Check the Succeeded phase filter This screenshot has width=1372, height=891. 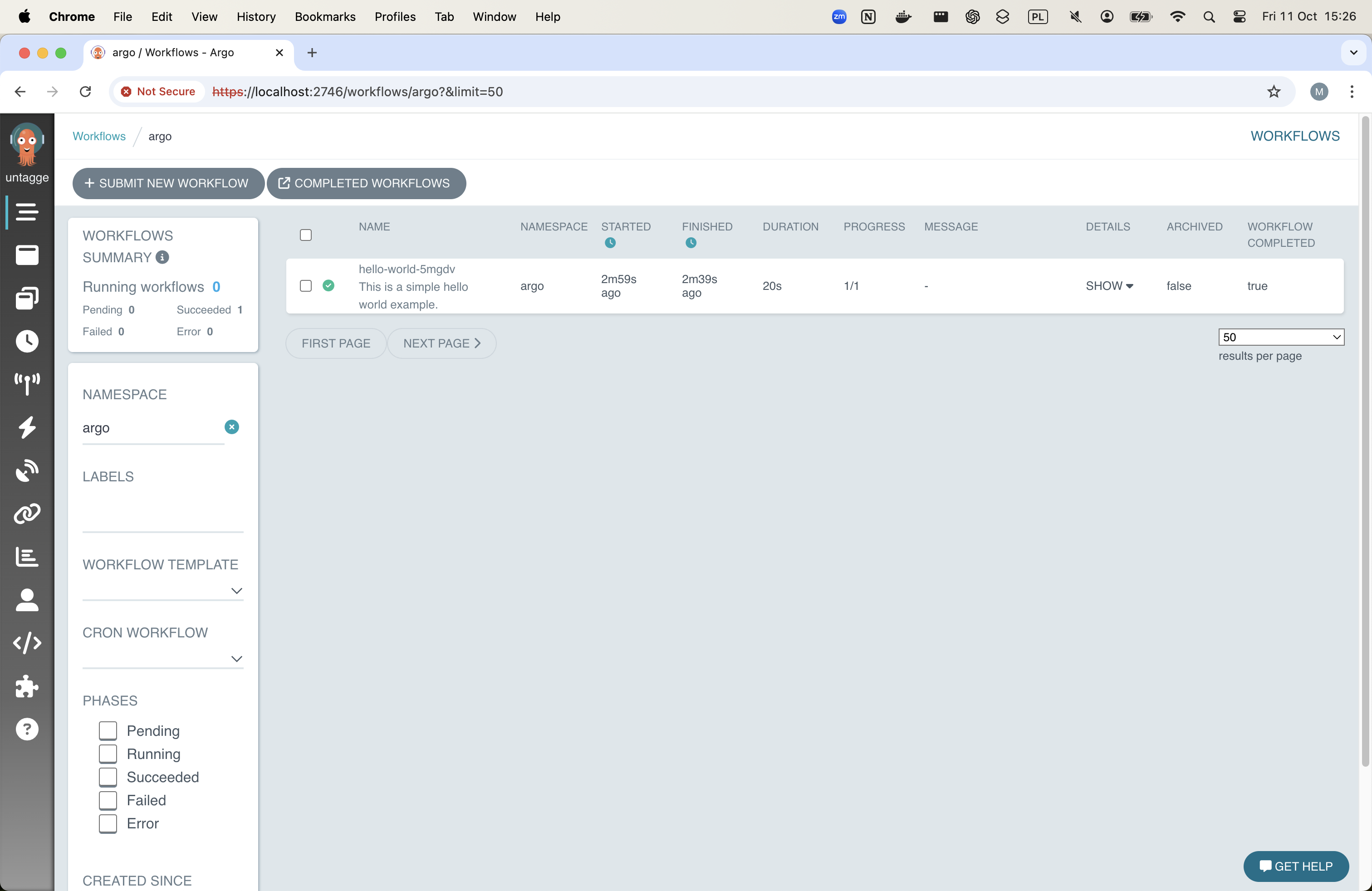pyautogui.click(x=108, y=777)
